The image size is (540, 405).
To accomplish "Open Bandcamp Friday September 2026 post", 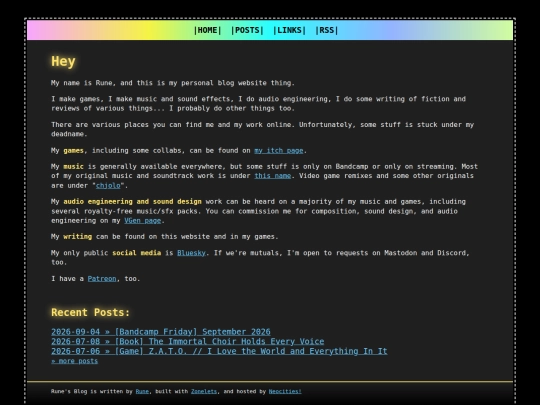I will click(x=161, y=332).
